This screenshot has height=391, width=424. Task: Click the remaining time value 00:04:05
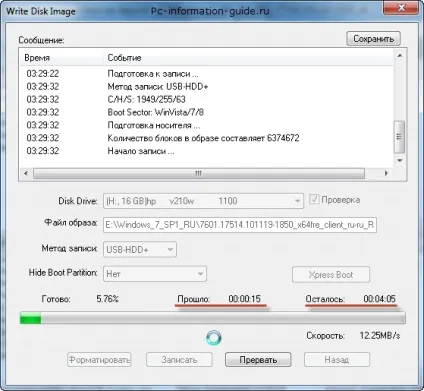click(x=379, y=299)
